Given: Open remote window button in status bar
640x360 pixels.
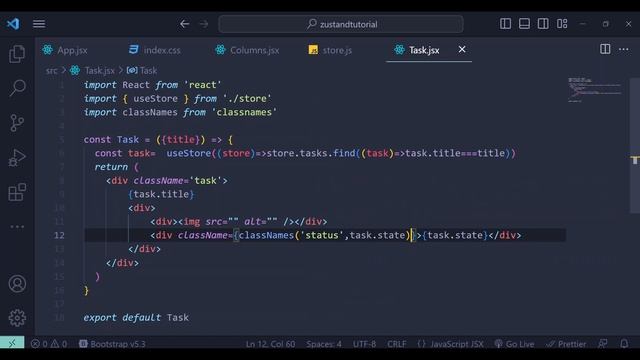Looking at the screenshot, I should tap(12, 343).
